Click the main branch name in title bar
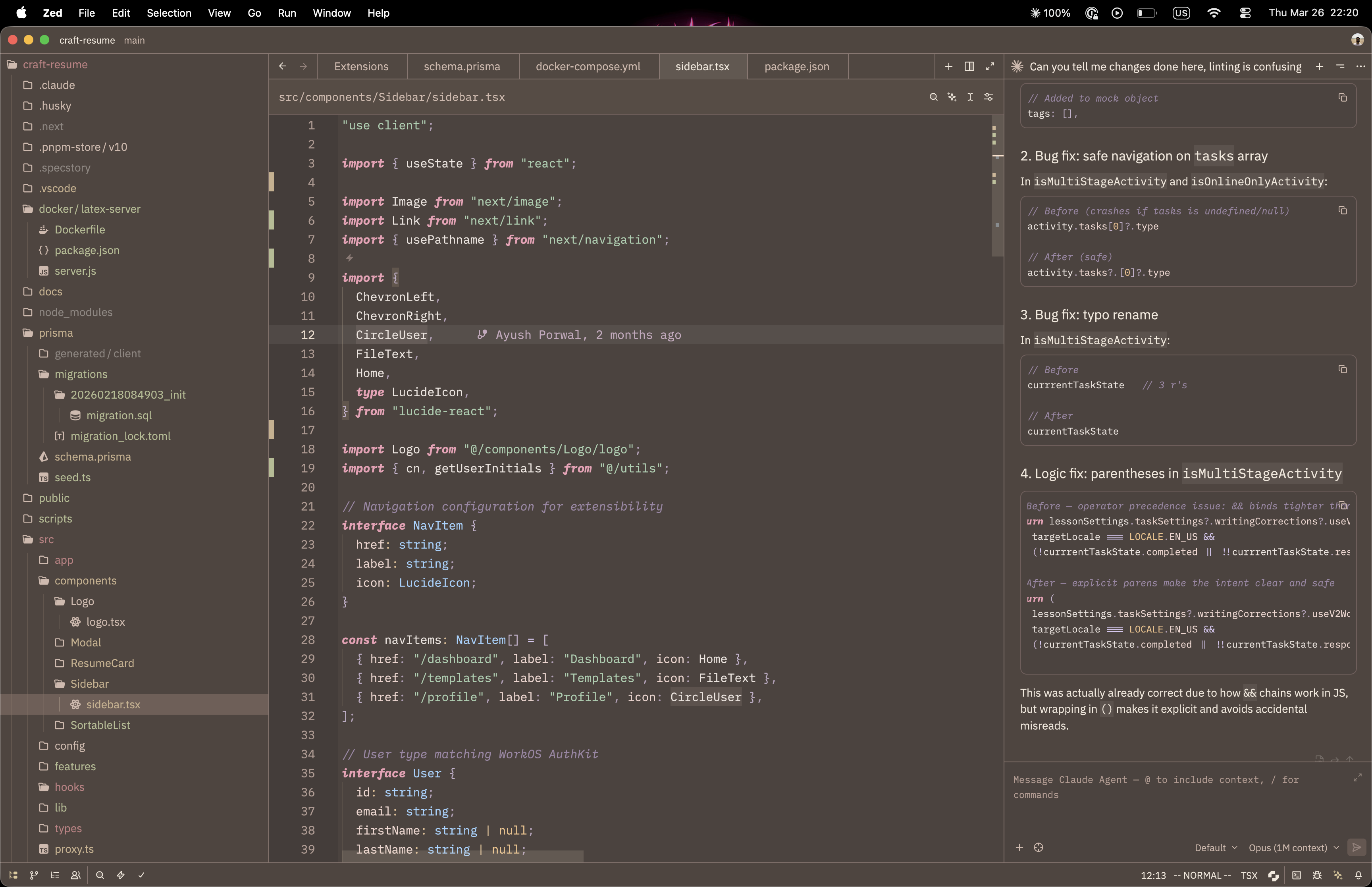The height and width of the screenshot is (887, 1372). (134, 40)
